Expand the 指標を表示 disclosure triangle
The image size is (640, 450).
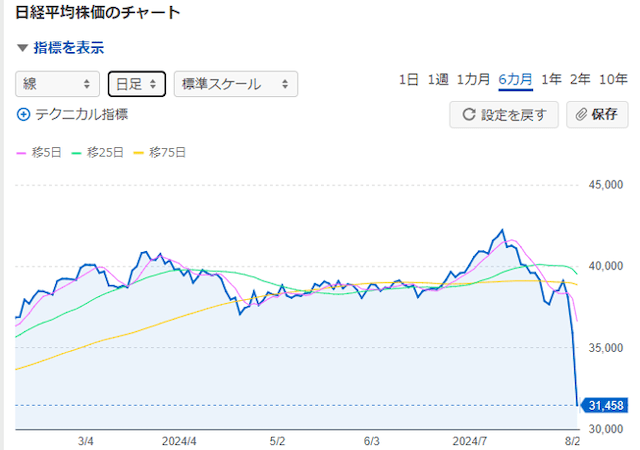click(x=22, y=48)
